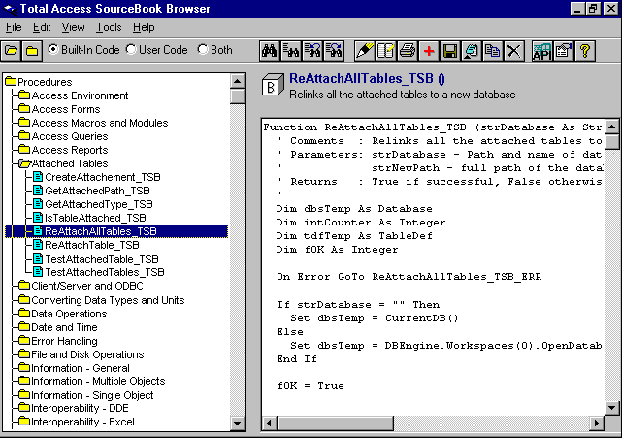Screen dimensions: 622x438
Task: Click the properties options toolbar icon
Action: [x=563, y=51]
